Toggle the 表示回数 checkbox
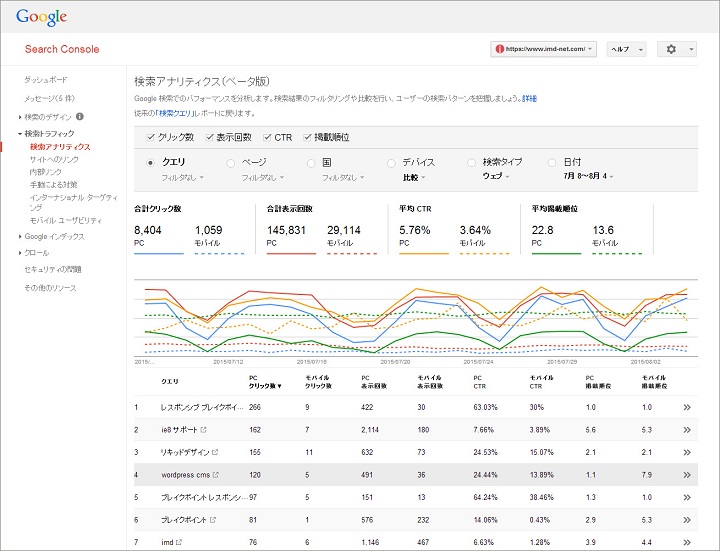Screen dimensions: 720x551 tap(209, 137)
